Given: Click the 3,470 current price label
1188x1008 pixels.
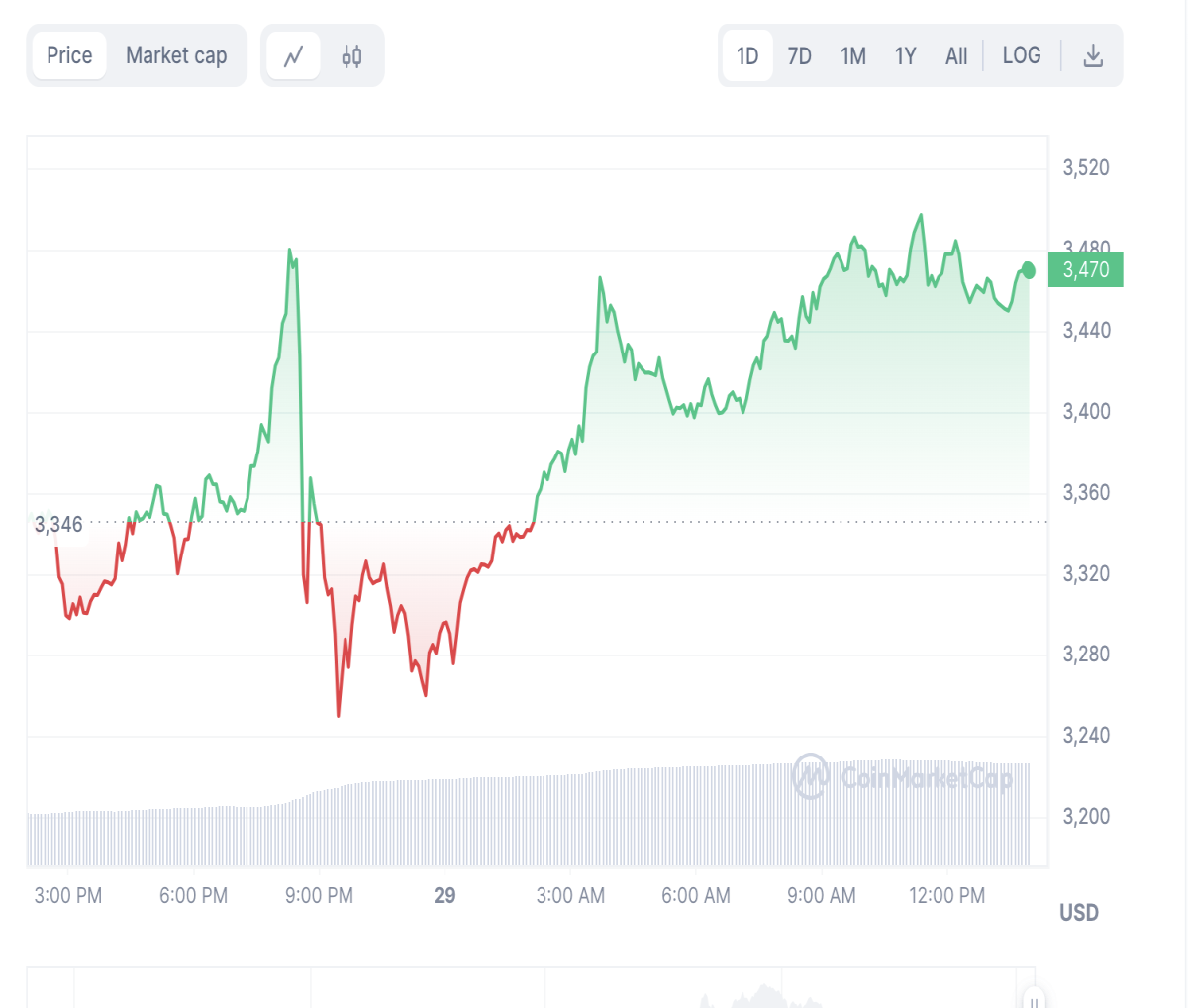Looking at the screenshot, I should (1086, 270).
